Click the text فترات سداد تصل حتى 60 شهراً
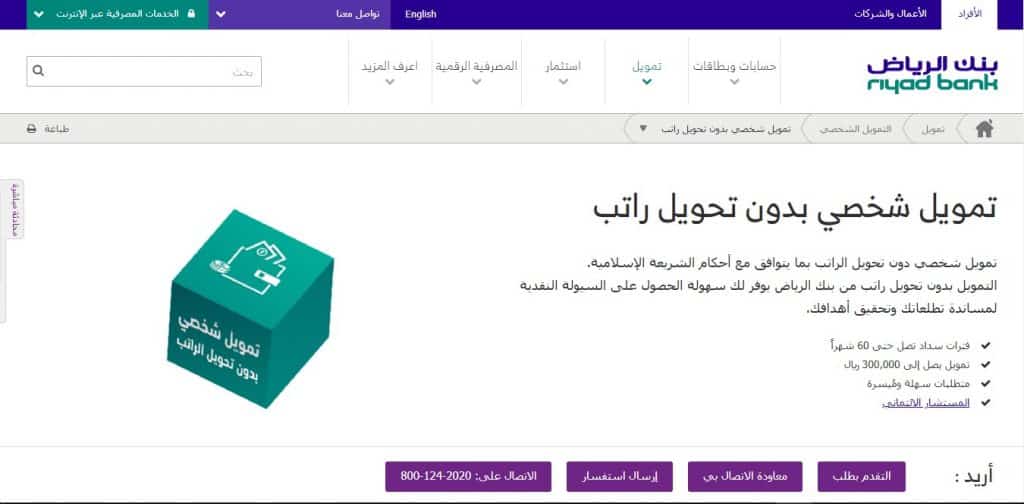This screenshot has height=504, width=1024. click(900, 345)
